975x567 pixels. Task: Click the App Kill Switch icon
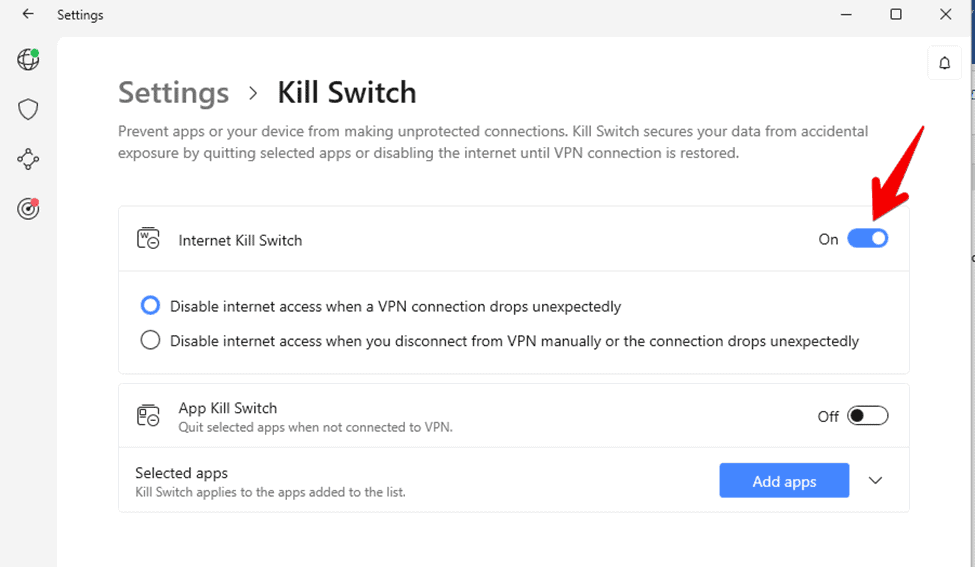point(148,416)
